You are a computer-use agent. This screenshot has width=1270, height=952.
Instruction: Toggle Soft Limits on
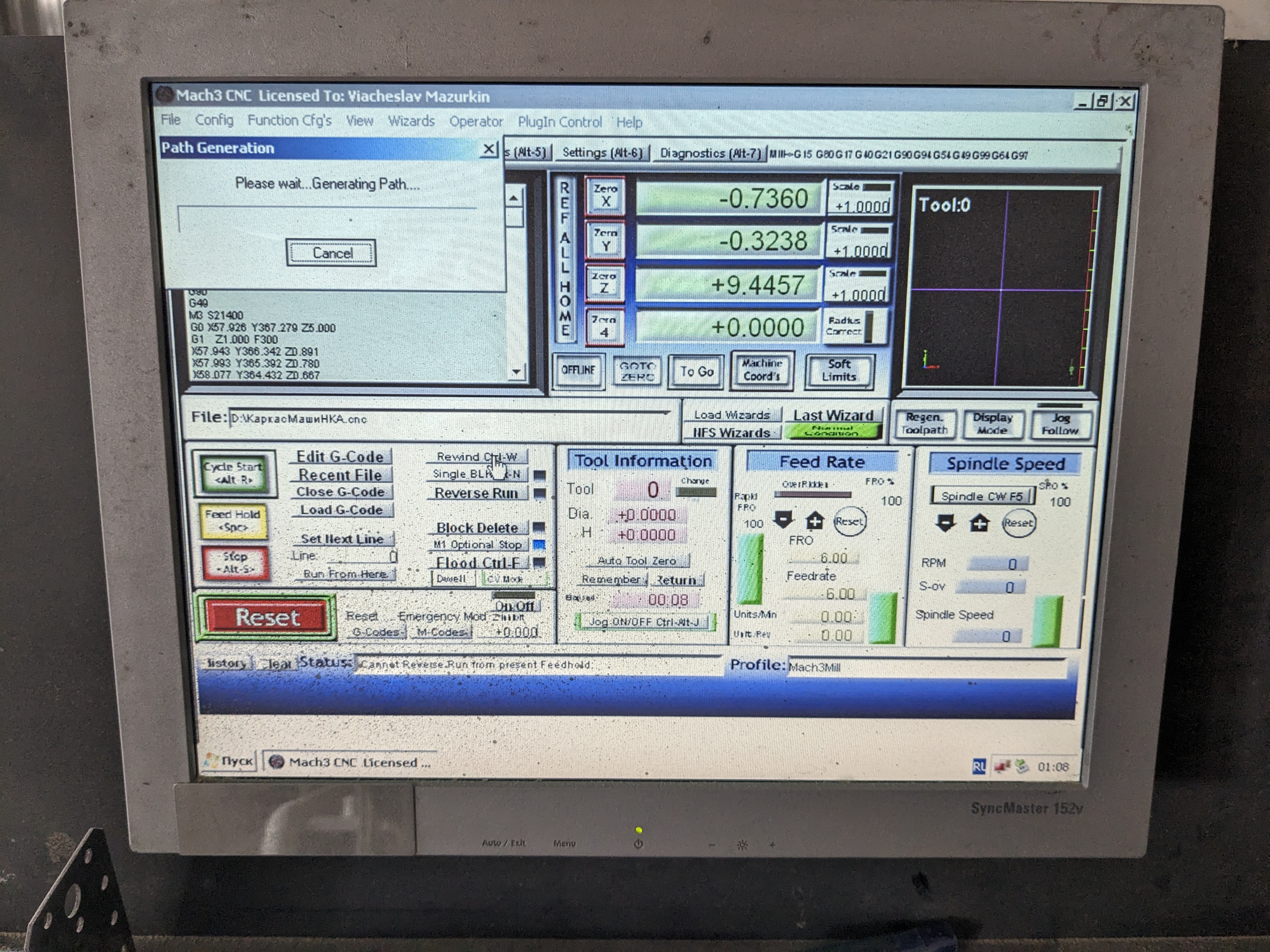pyautogui.click(x=839, y=371)
